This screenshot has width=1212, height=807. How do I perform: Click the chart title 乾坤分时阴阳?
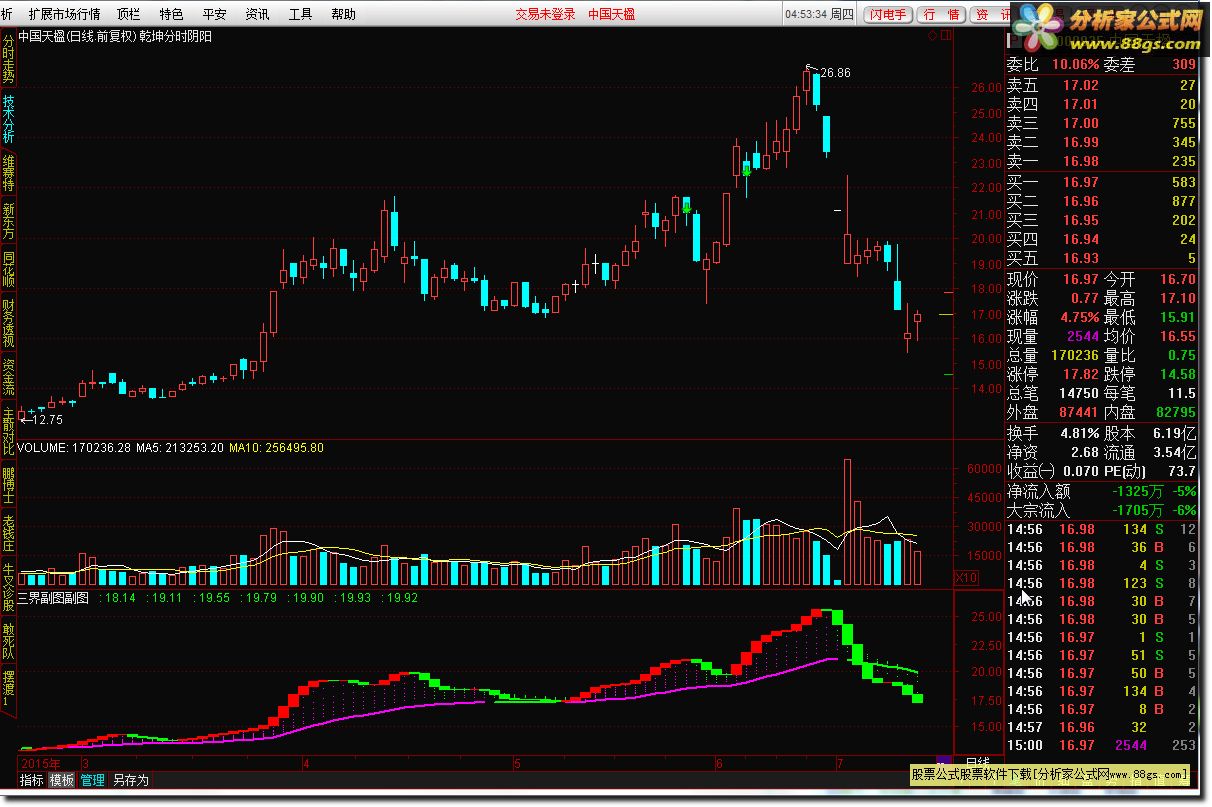pyautogui.click(x=177, y=36)
